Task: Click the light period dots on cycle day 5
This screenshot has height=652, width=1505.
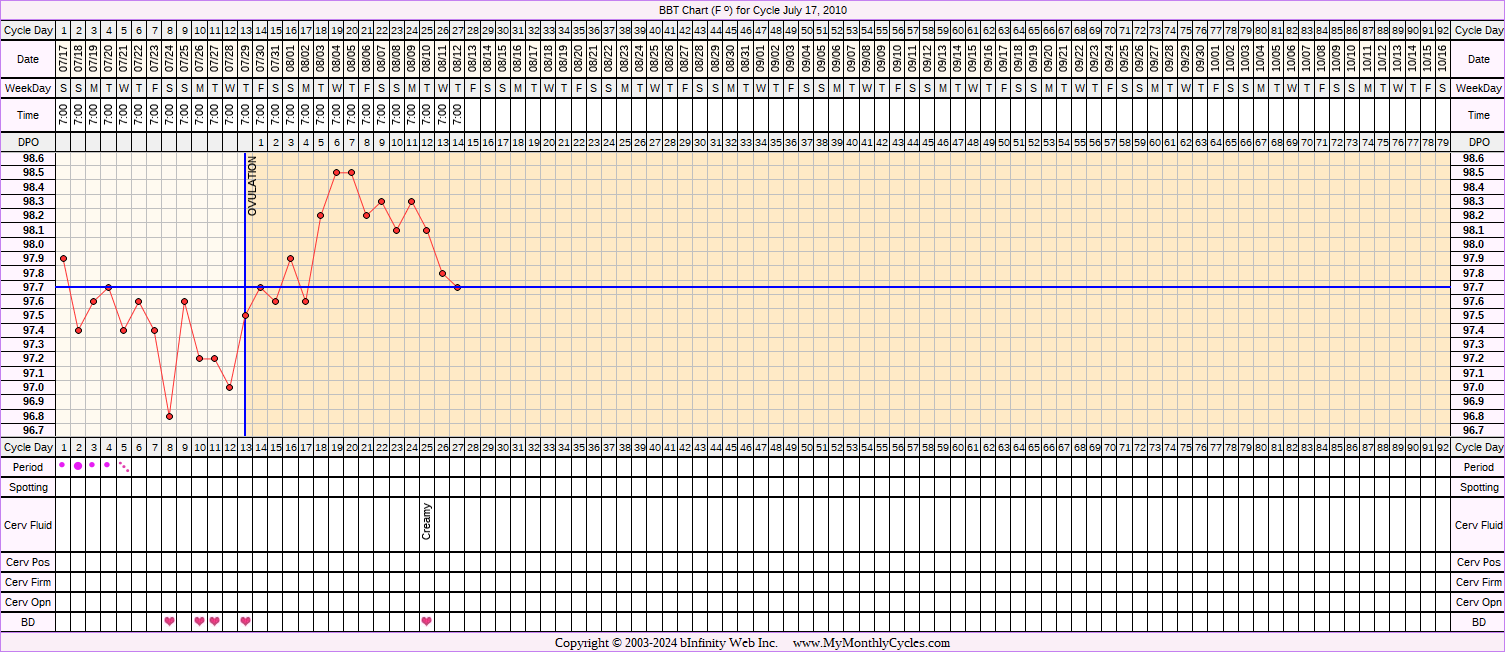Action: point(124,466)
